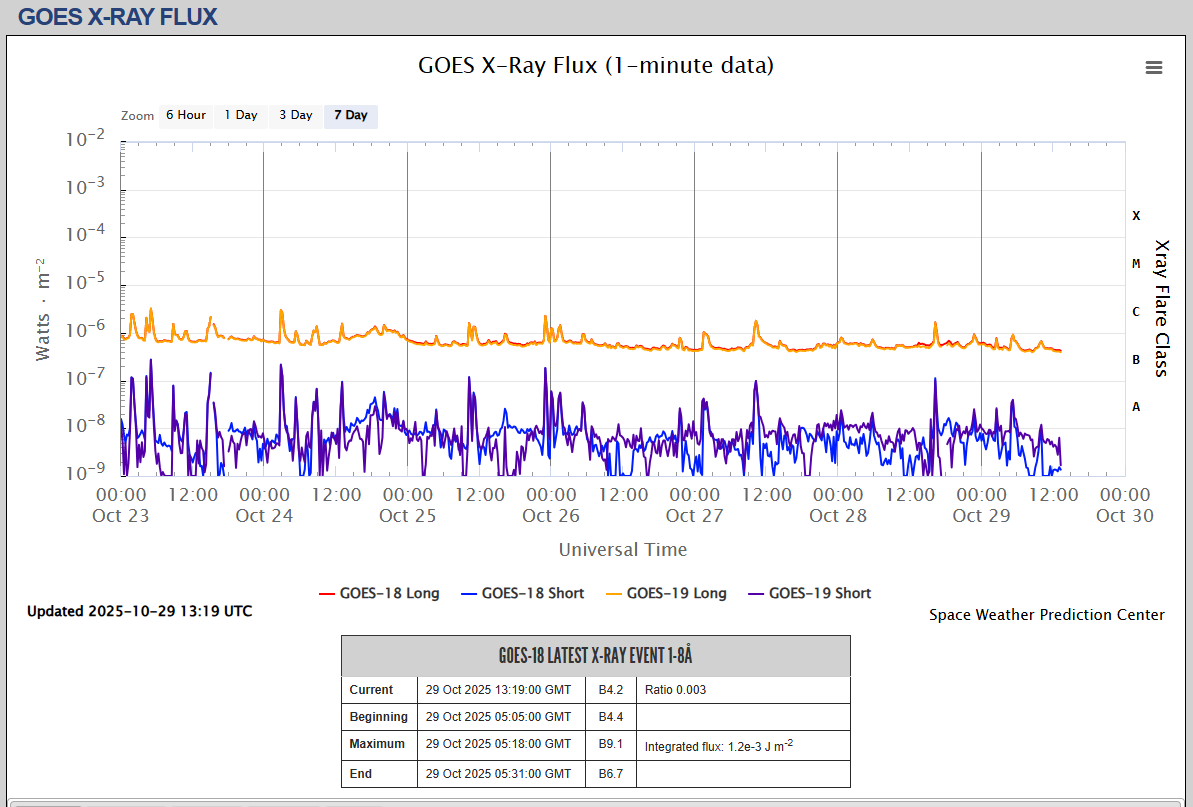Click the chart title GOES X-Ray Flux
The image size is (1193, 807).
point(595,66)
